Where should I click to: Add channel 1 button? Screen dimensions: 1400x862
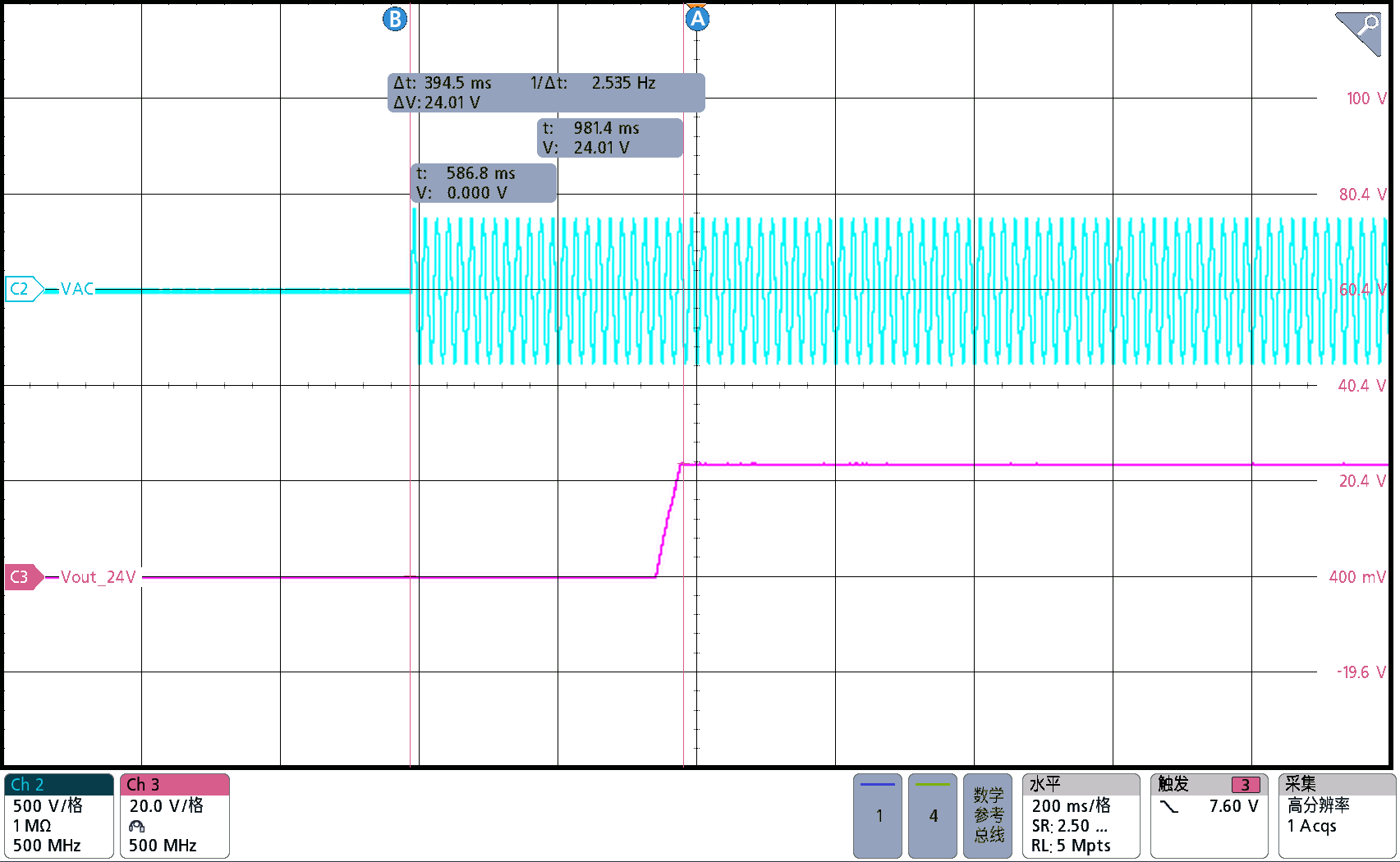coord(878,815)
